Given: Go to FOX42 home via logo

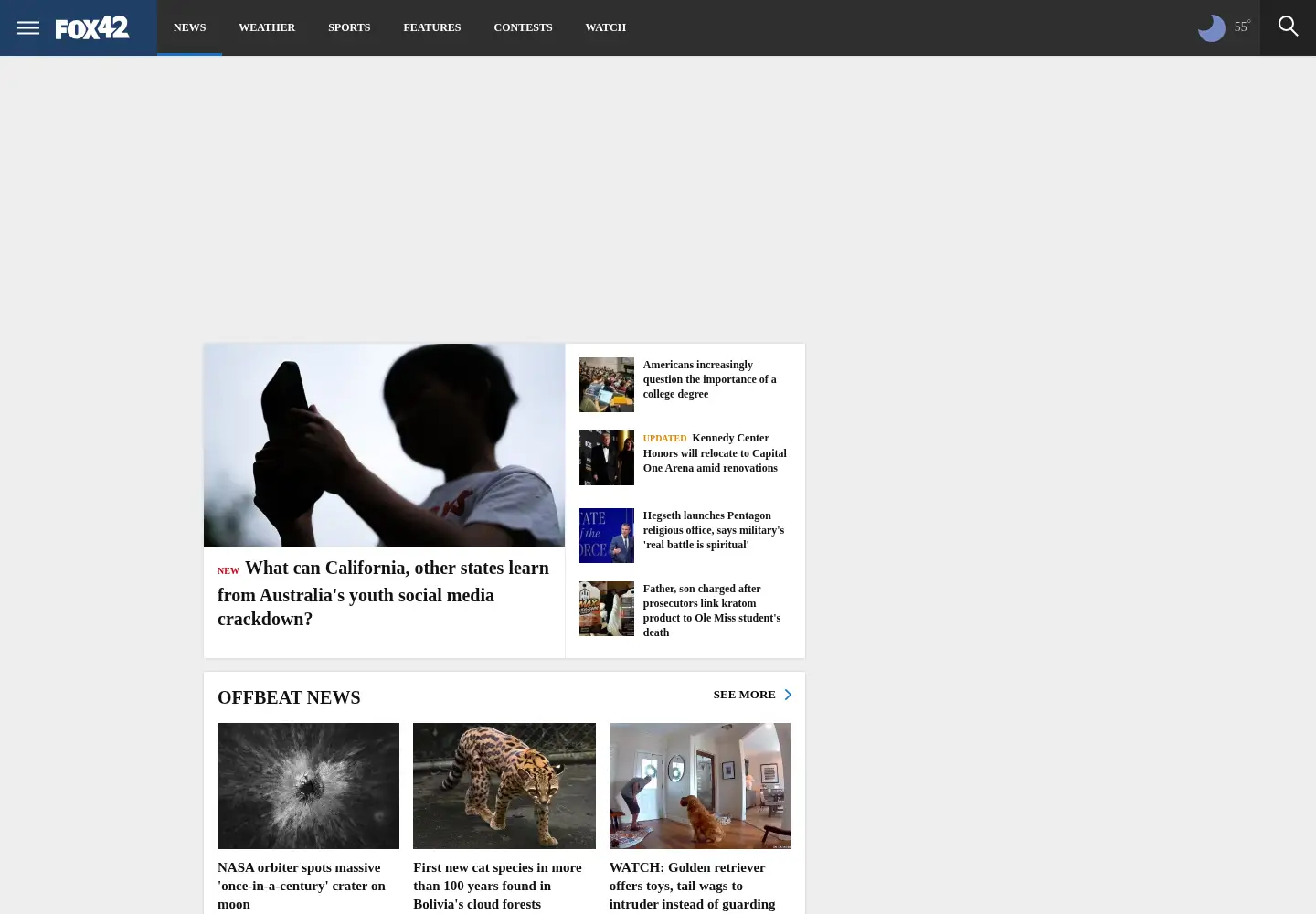Looking at the screenshot, I should [92, 28].
